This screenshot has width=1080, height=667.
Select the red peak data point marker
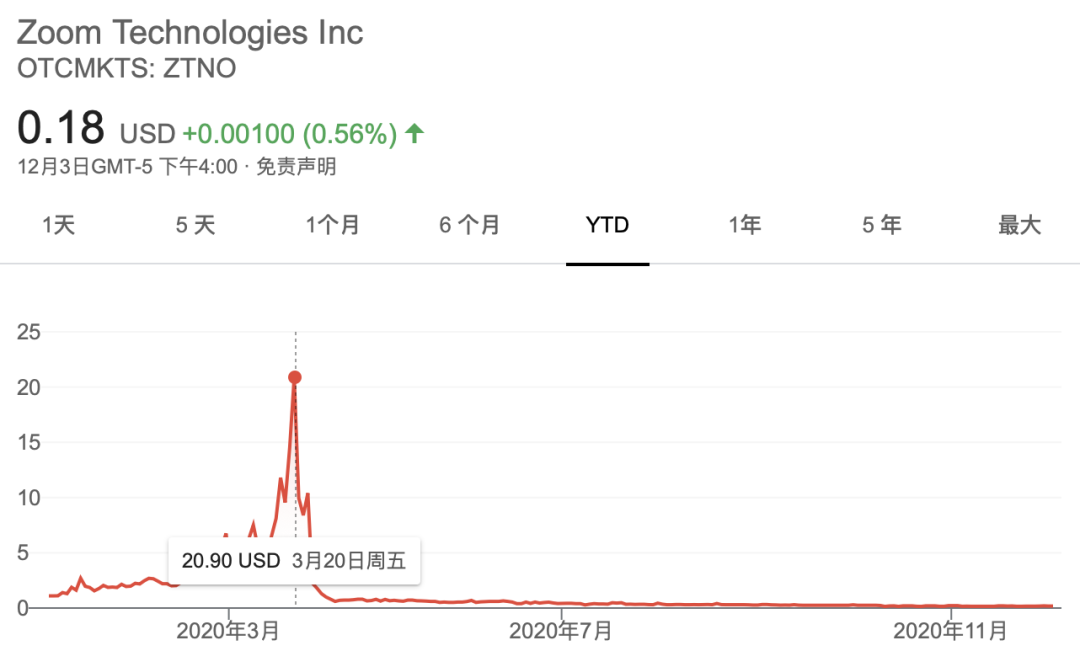point(295,377)
